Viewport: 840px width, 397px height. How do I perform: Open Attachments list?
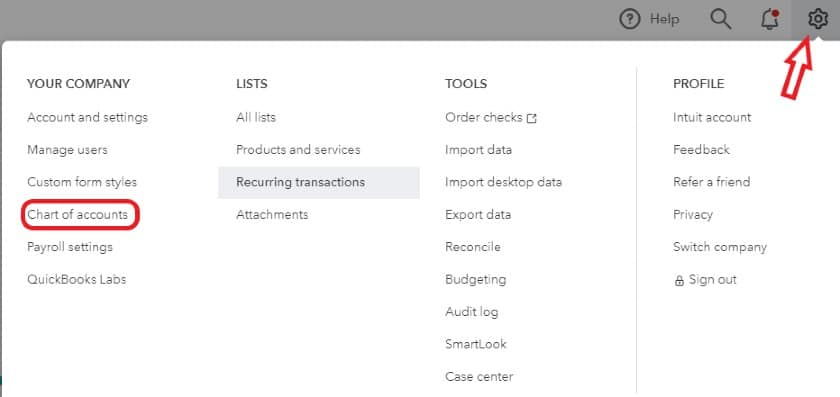272,214
